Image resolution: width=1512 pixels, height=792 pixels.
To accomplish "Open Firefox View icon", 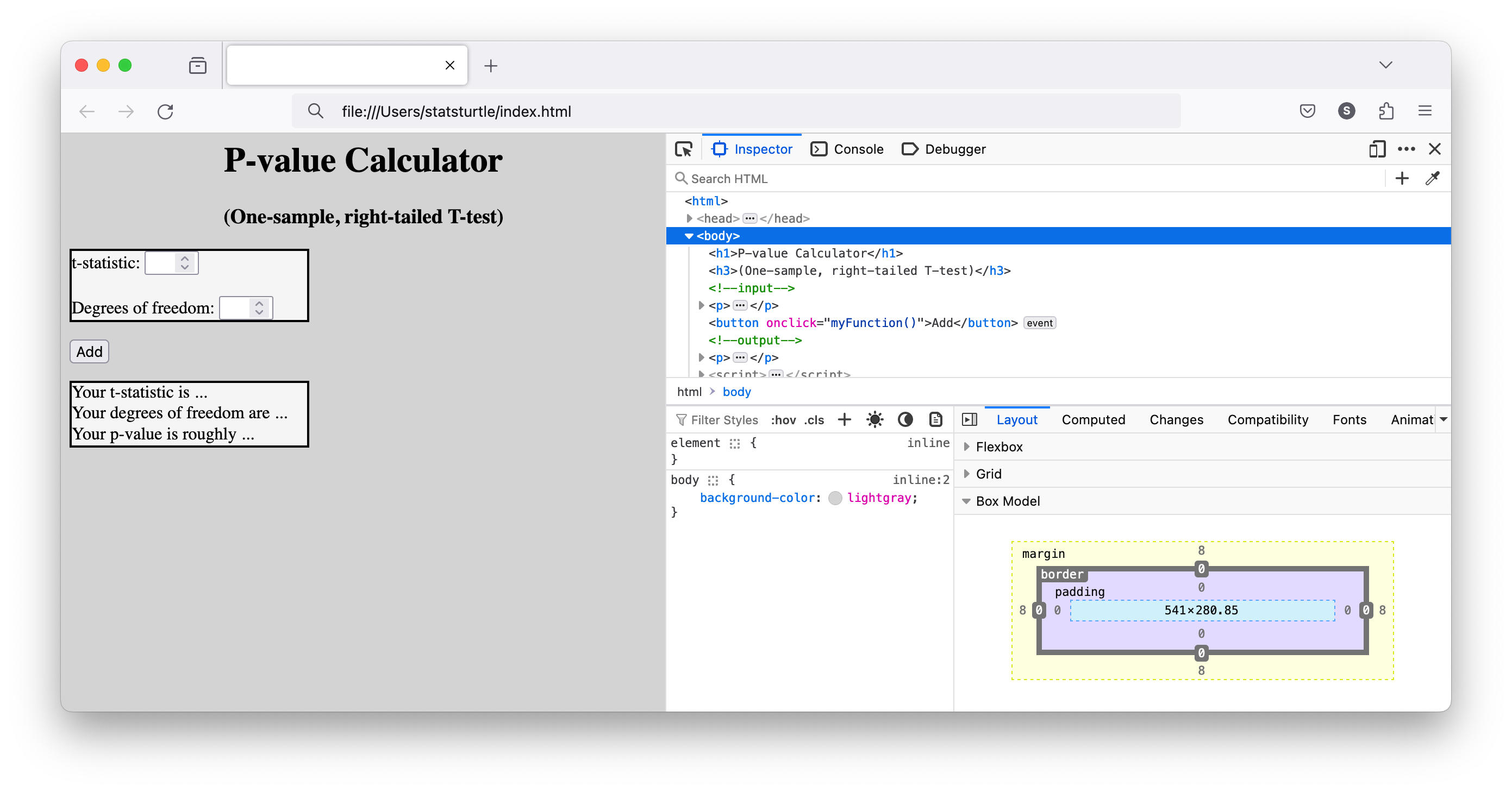I will [x=198, y=65].
